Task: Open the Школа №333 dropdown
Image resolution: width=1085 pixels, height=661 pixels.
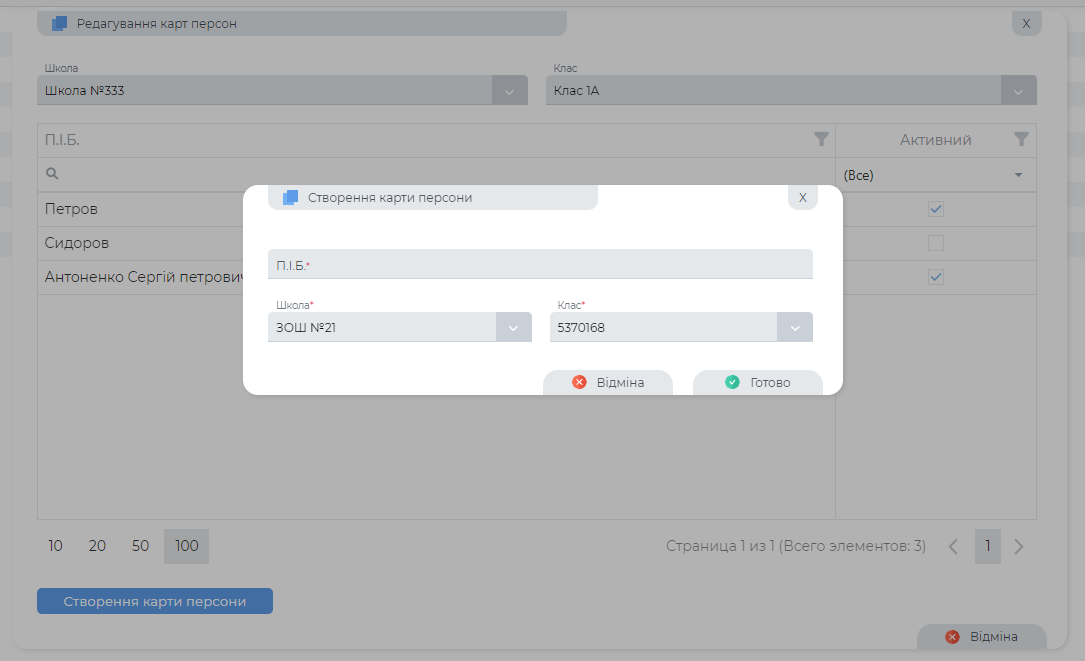Action: [509, 91]
